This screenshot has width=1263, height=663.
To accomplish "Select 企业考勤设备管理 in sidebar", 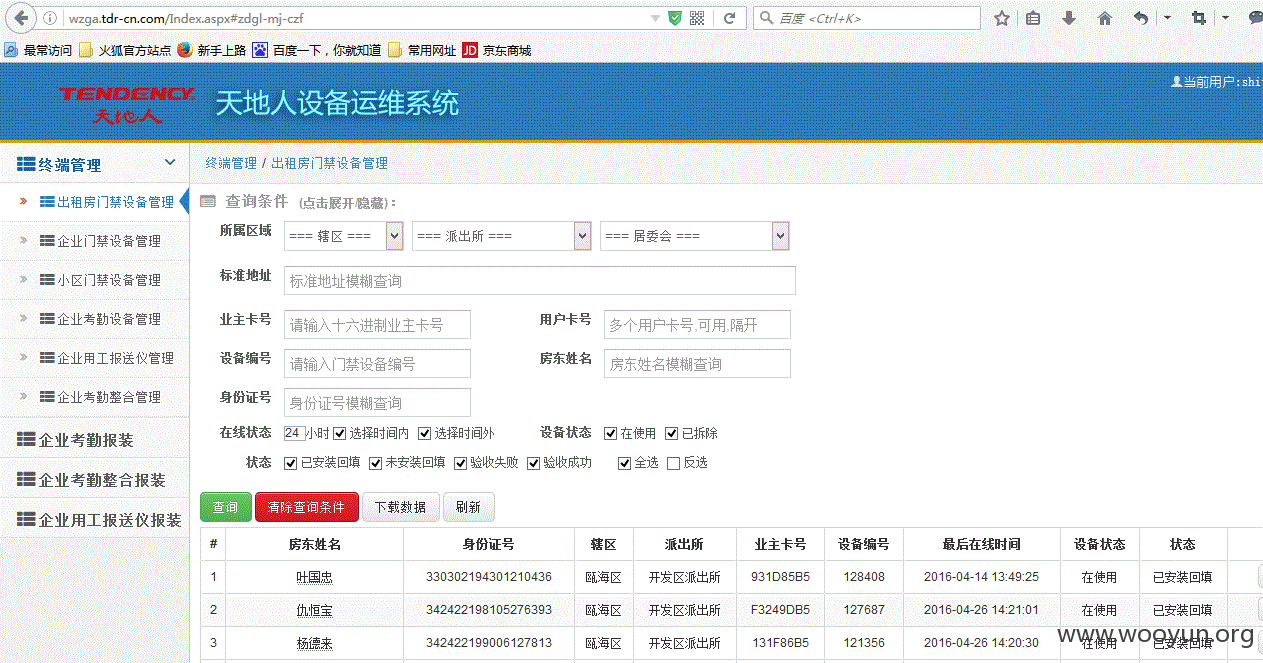I will (94, 319).
